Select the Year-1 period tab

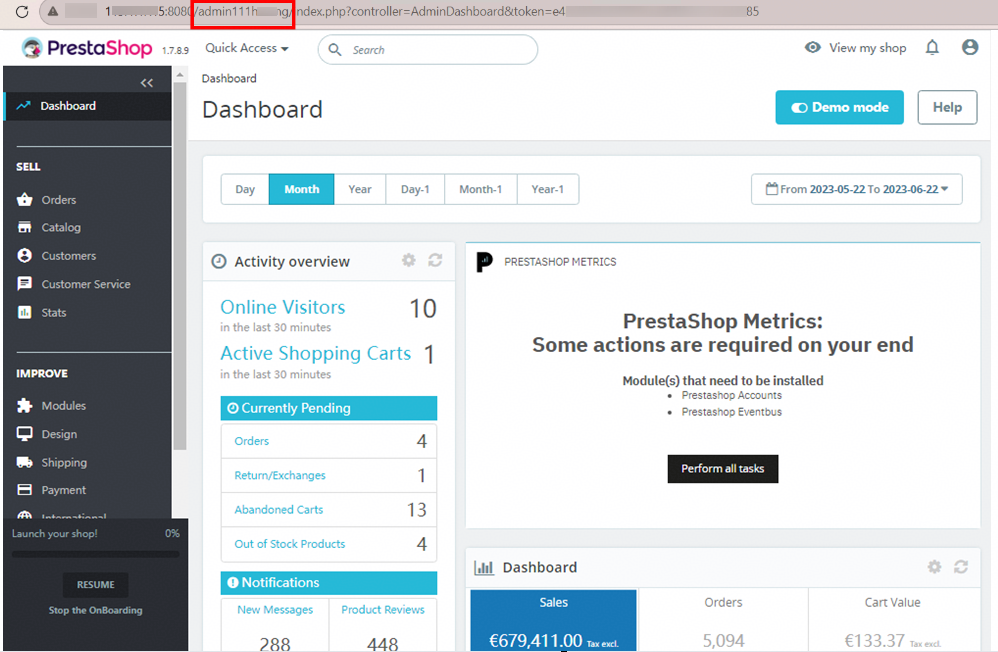(x=547, y=189)
